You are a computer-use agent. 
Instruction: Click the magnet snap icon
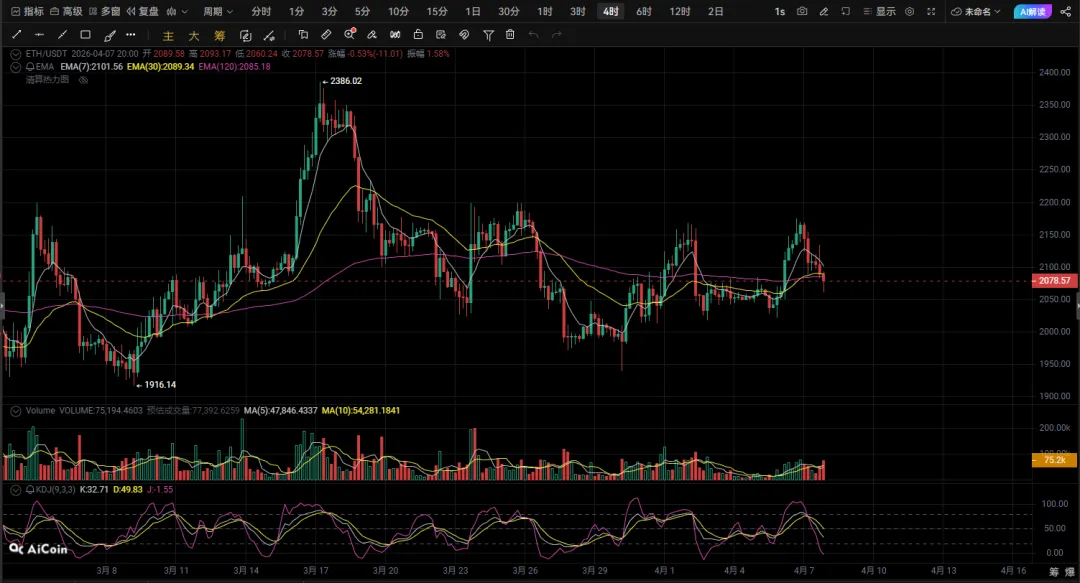click(464, 34)
